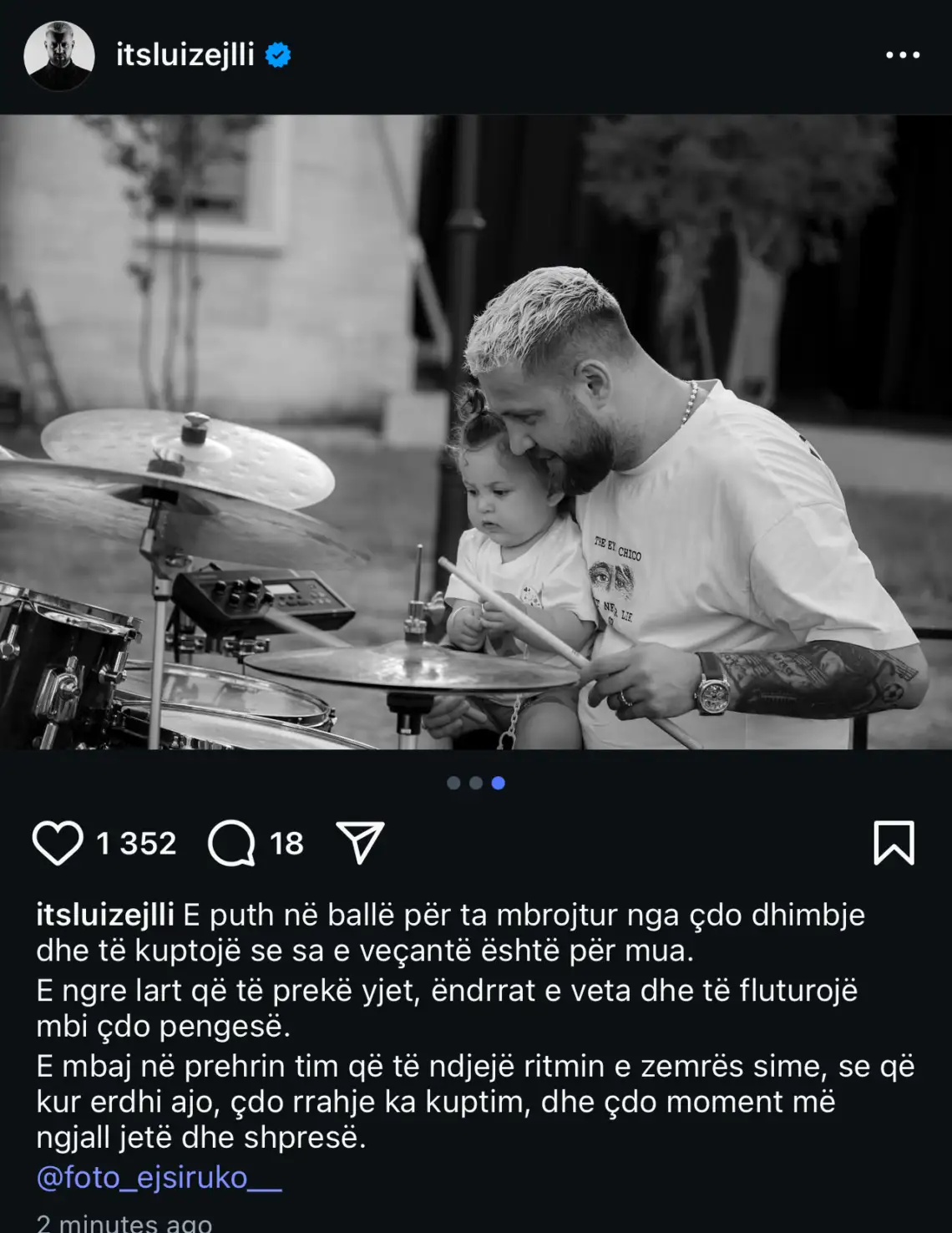Select the third active carousel dot
The image size is (952, 1233).
[x=499, y=783]
